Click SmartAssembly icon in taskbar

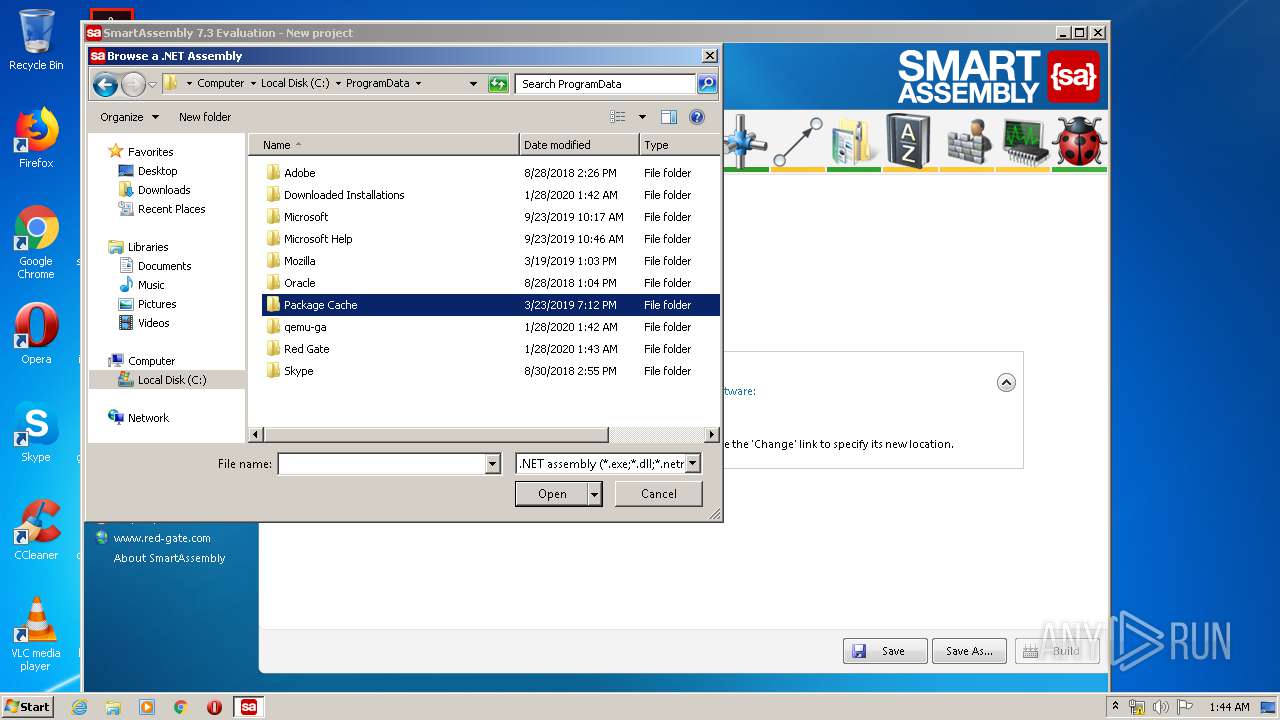point(249,707)
